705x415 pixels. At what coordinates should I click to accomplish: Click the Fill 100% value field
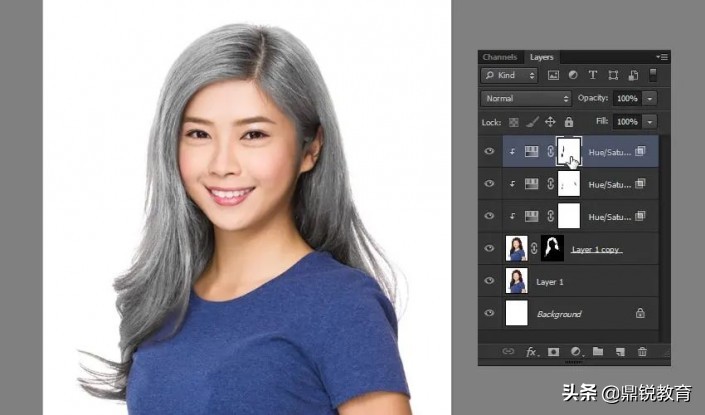pos(628,122)
